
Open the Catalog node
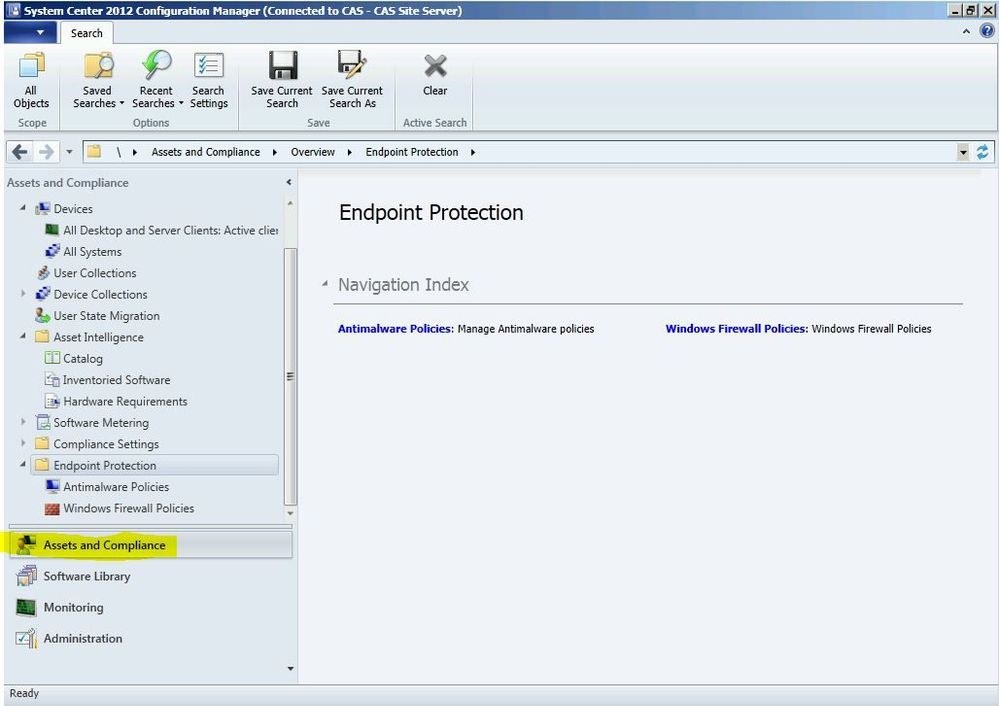click(x=74, y=358)
